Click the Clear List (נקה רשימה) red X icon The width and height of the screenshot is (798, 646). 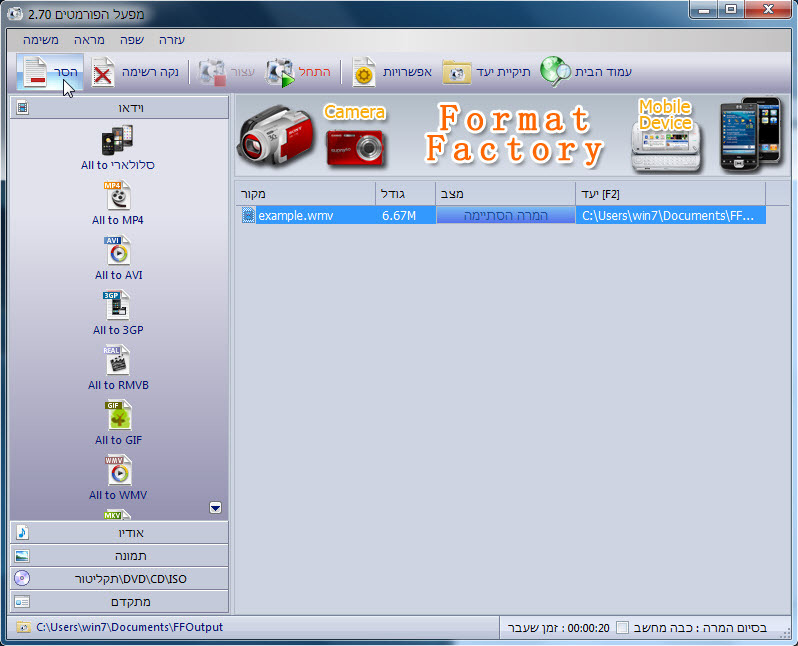coord(103,72)
